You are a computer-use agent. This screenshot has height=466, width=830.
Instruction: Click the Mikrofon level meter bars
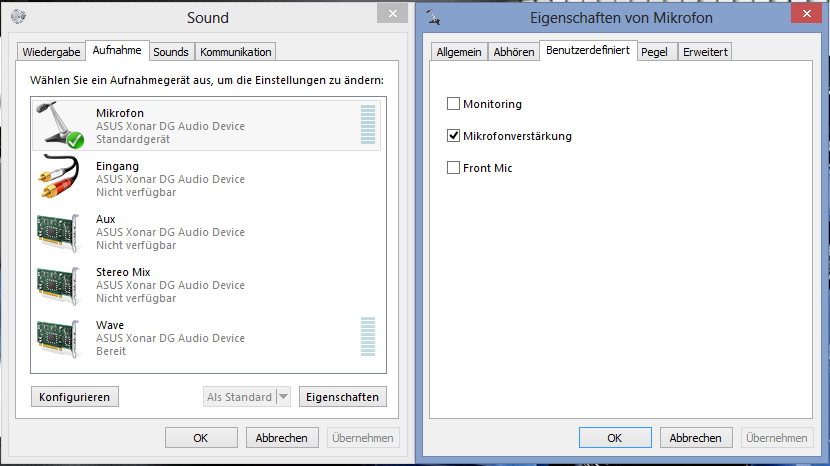click(x=368, y=126)
